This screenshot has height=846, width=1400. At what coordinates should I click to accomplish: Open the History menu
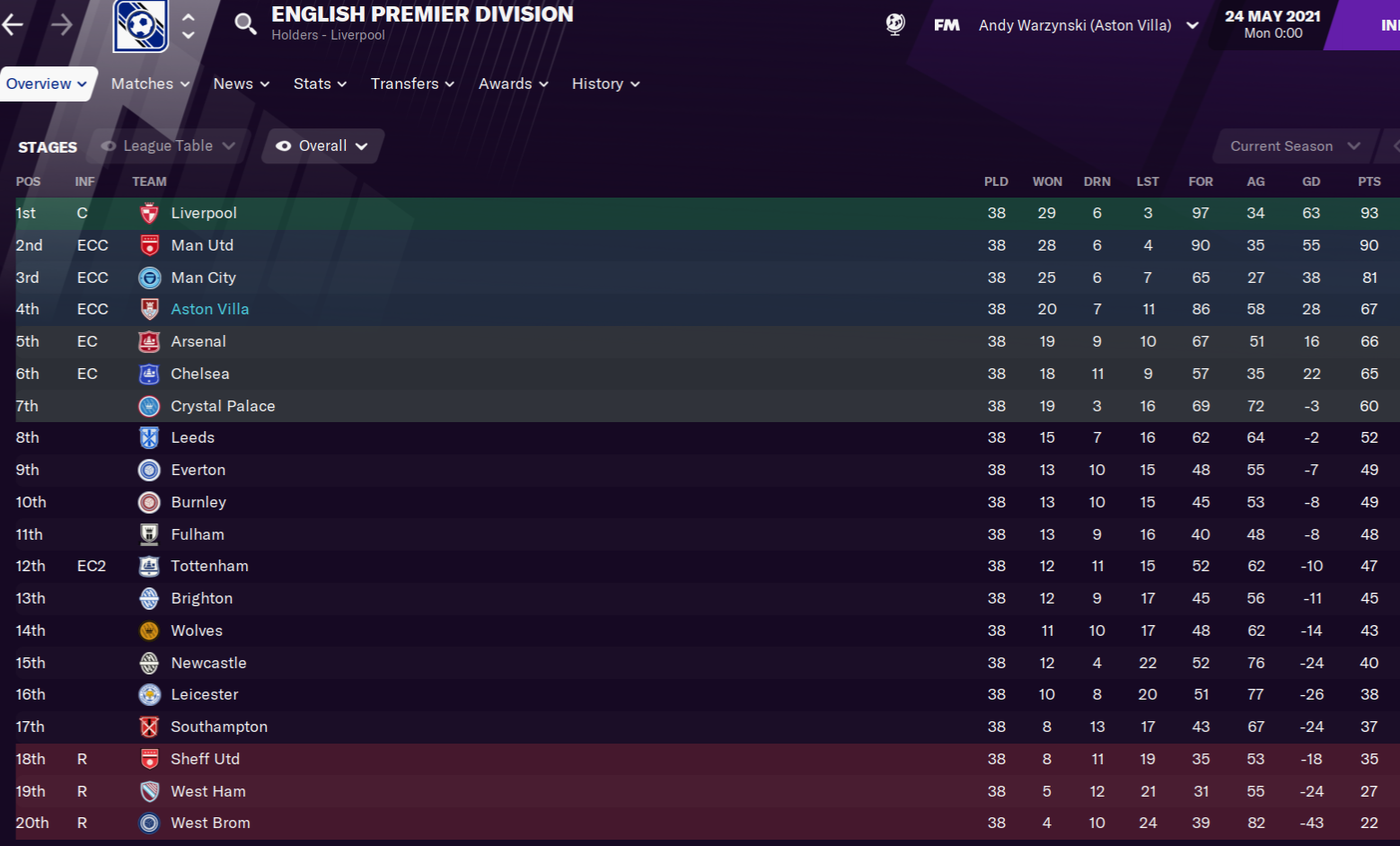tap(605, 84)
